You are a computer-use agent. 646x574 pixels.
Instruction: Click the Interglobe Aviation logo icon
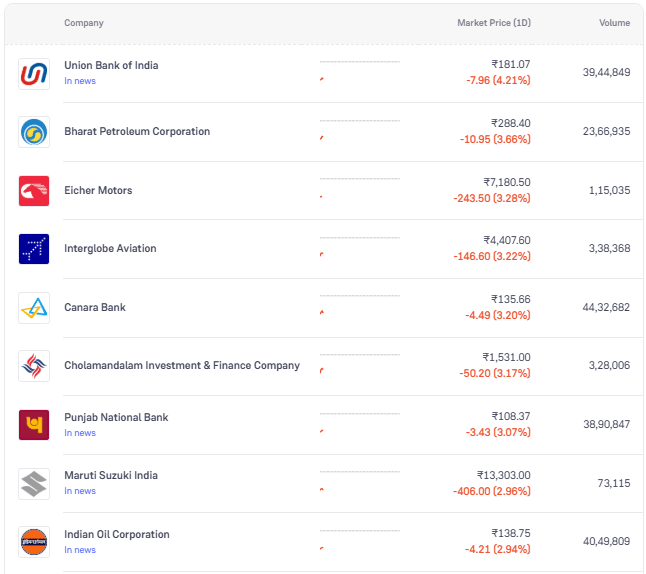34,249
